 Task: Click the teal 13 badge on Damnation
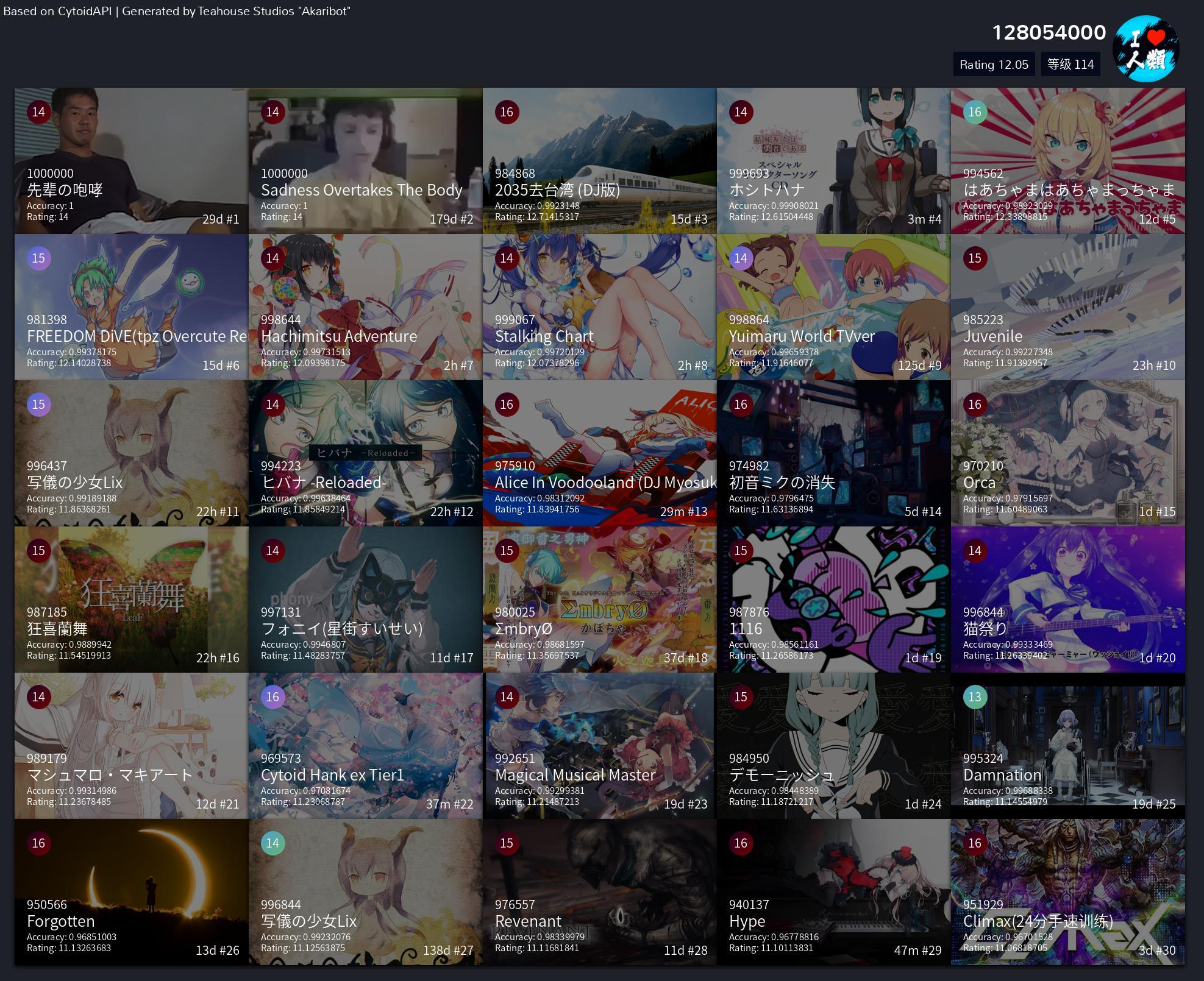click(975, 697)
